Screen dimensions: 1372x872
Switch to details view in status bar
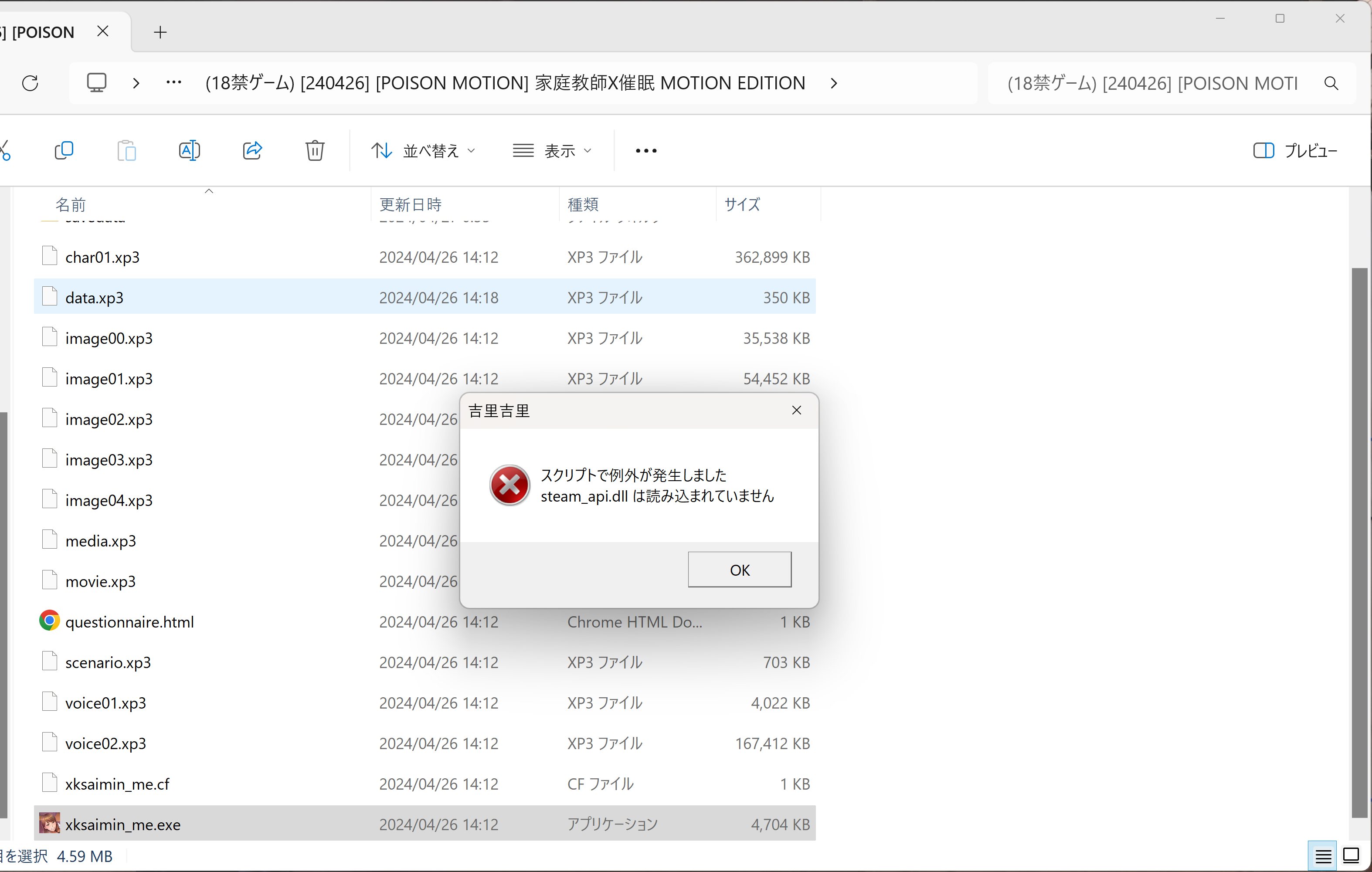[1323, 855]
